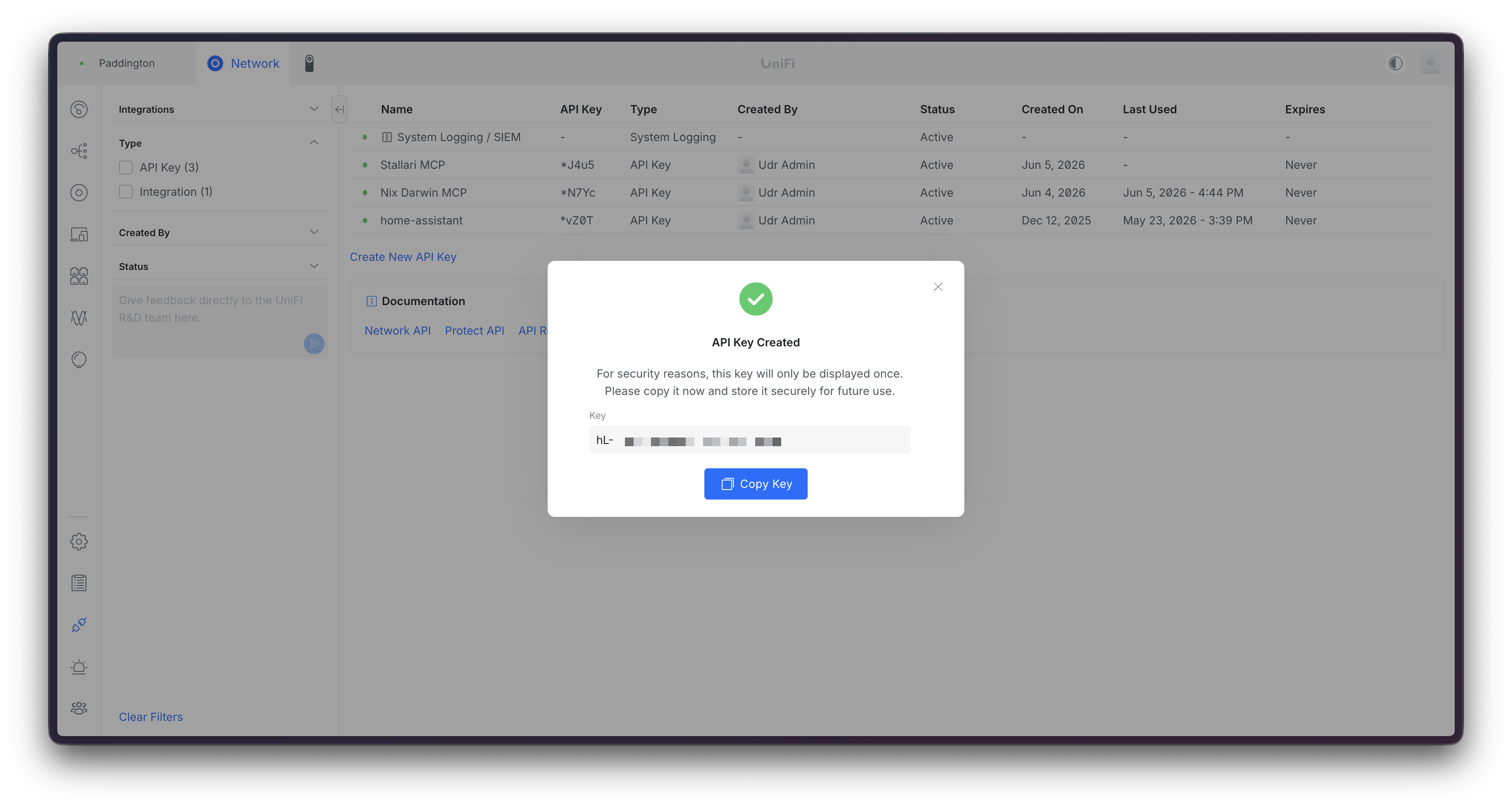
Task: Tick the Integration (1) checkbox
Action: click(x=125, y=192)
